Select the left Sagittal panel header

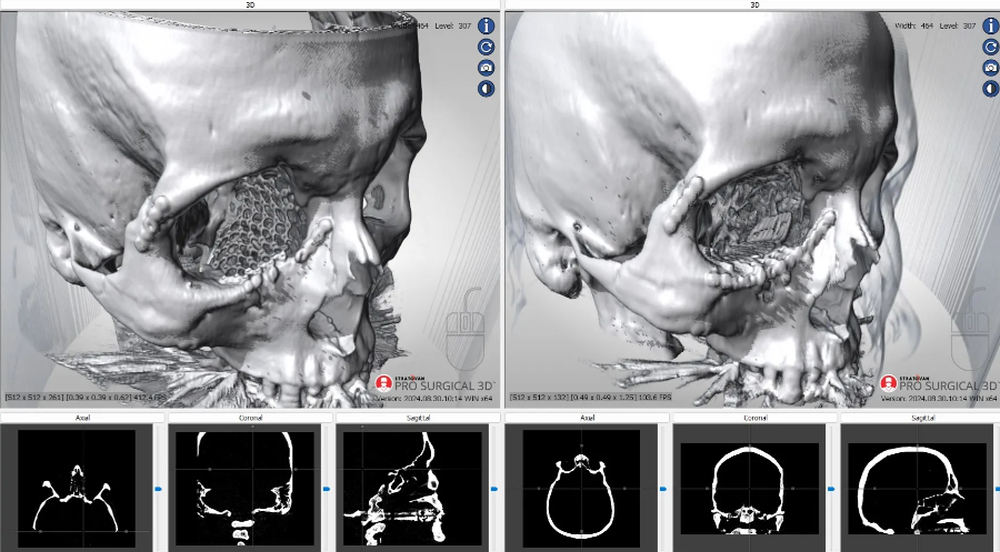tap(418, 418)
